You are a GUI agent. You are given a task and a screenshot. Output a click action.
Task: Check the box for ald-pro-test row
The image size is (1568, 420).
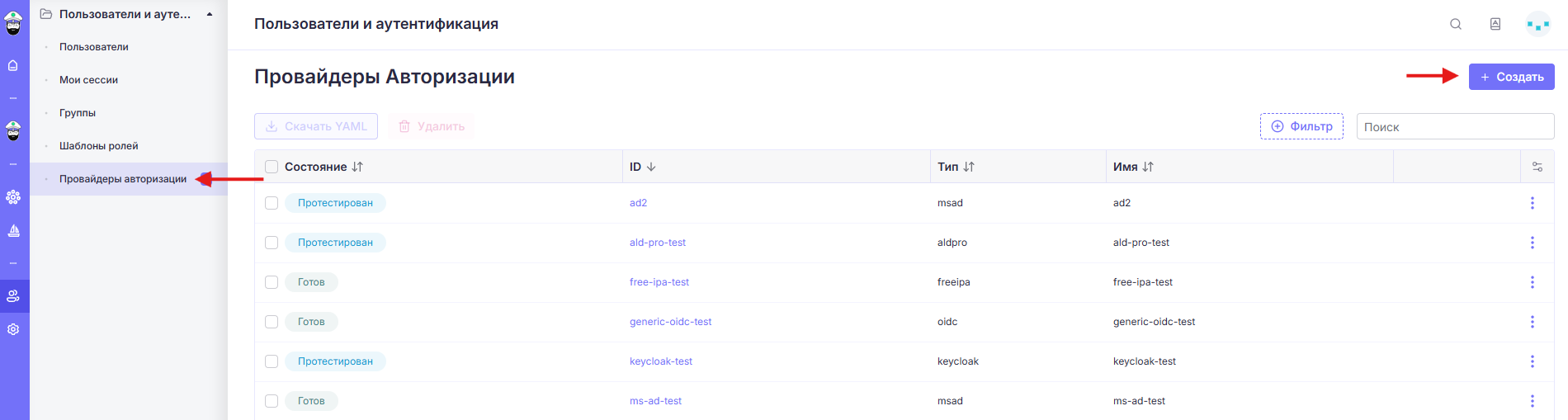point(272,243)
